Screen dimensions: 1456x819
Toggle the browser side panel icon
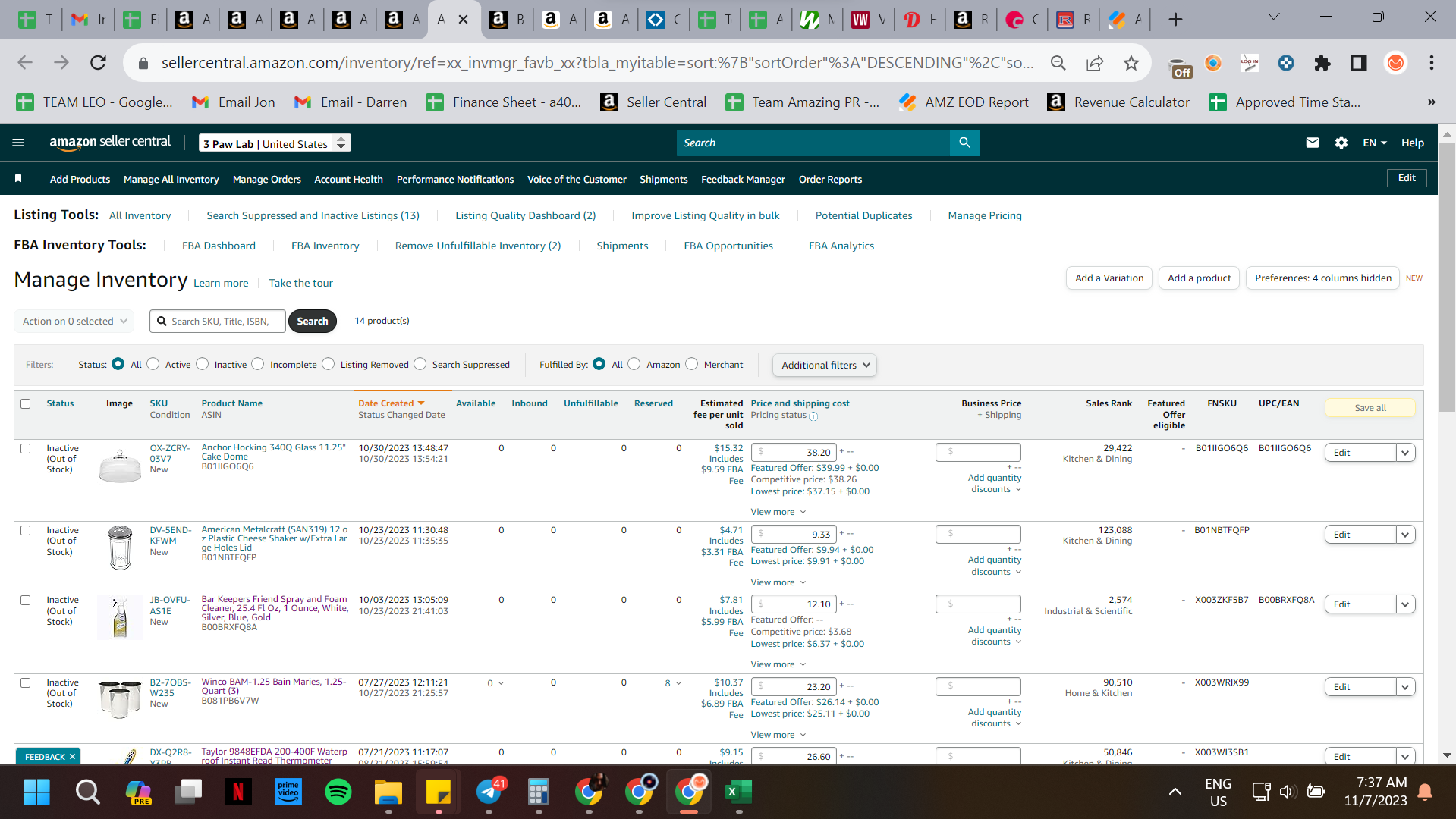pos(1358,63)
